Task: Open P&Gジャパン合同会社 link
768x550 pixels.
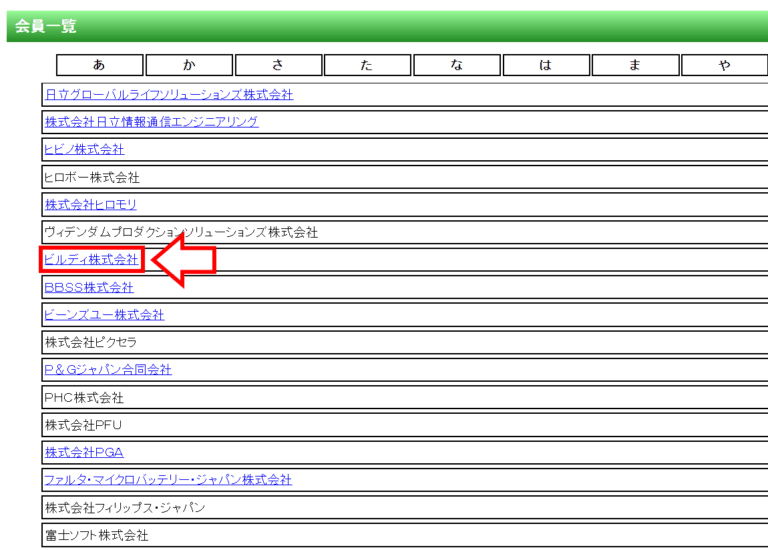Action: (x=108, y=370)
